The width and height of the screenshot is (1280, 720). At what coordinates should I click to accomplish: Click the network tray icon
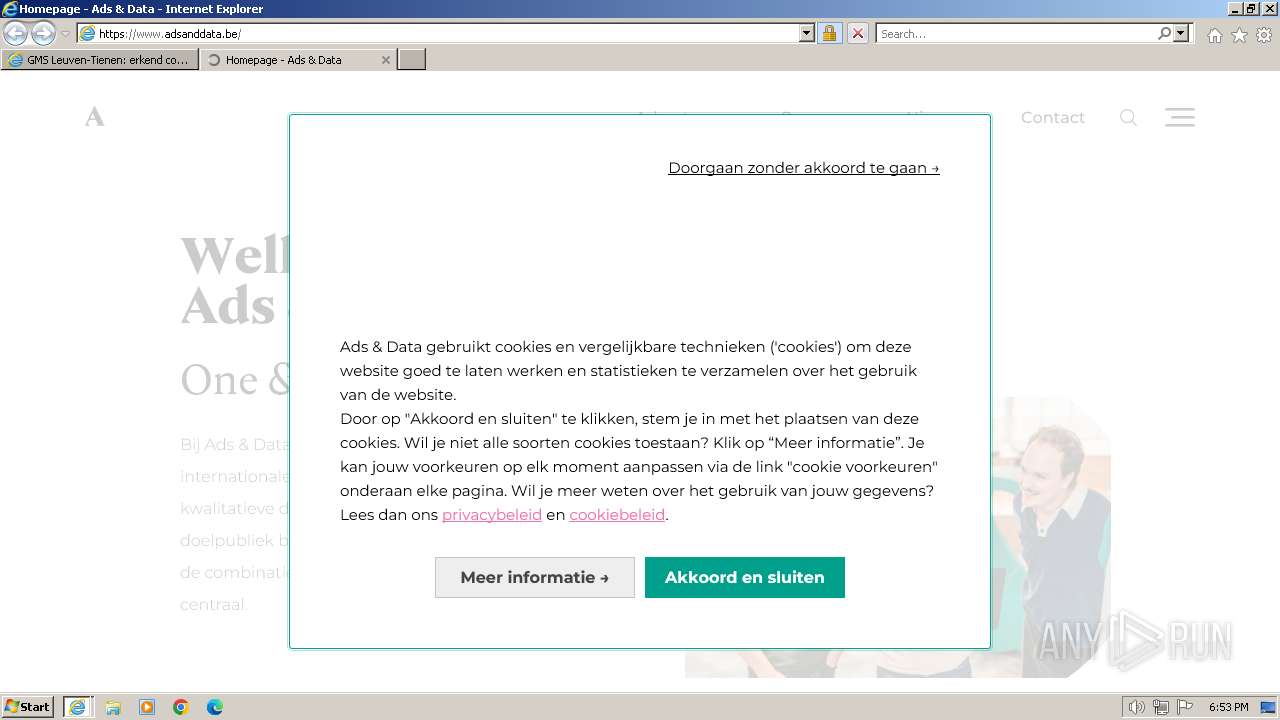(x=1161, y=707)
